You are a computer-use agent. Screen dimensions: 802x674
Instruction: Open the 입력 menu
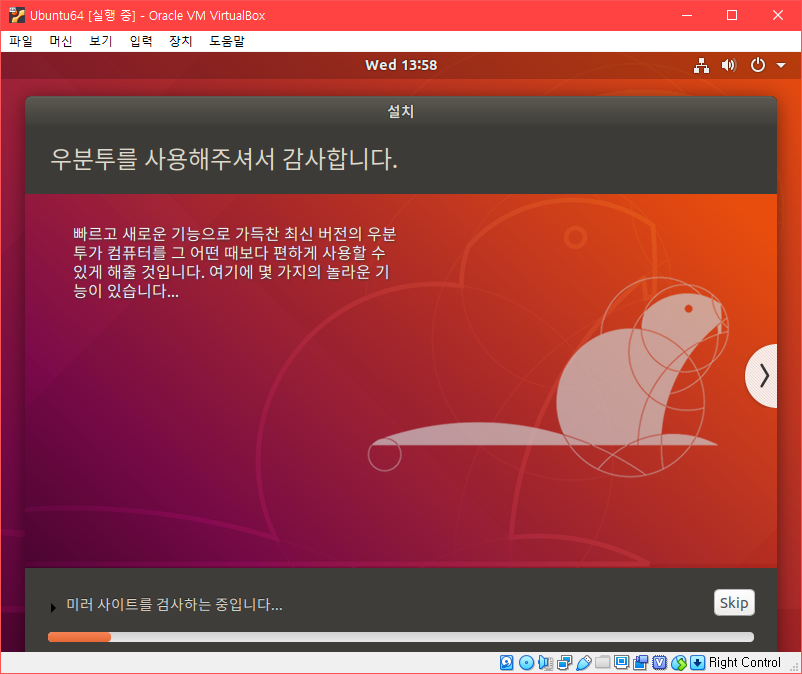point(141,41)
